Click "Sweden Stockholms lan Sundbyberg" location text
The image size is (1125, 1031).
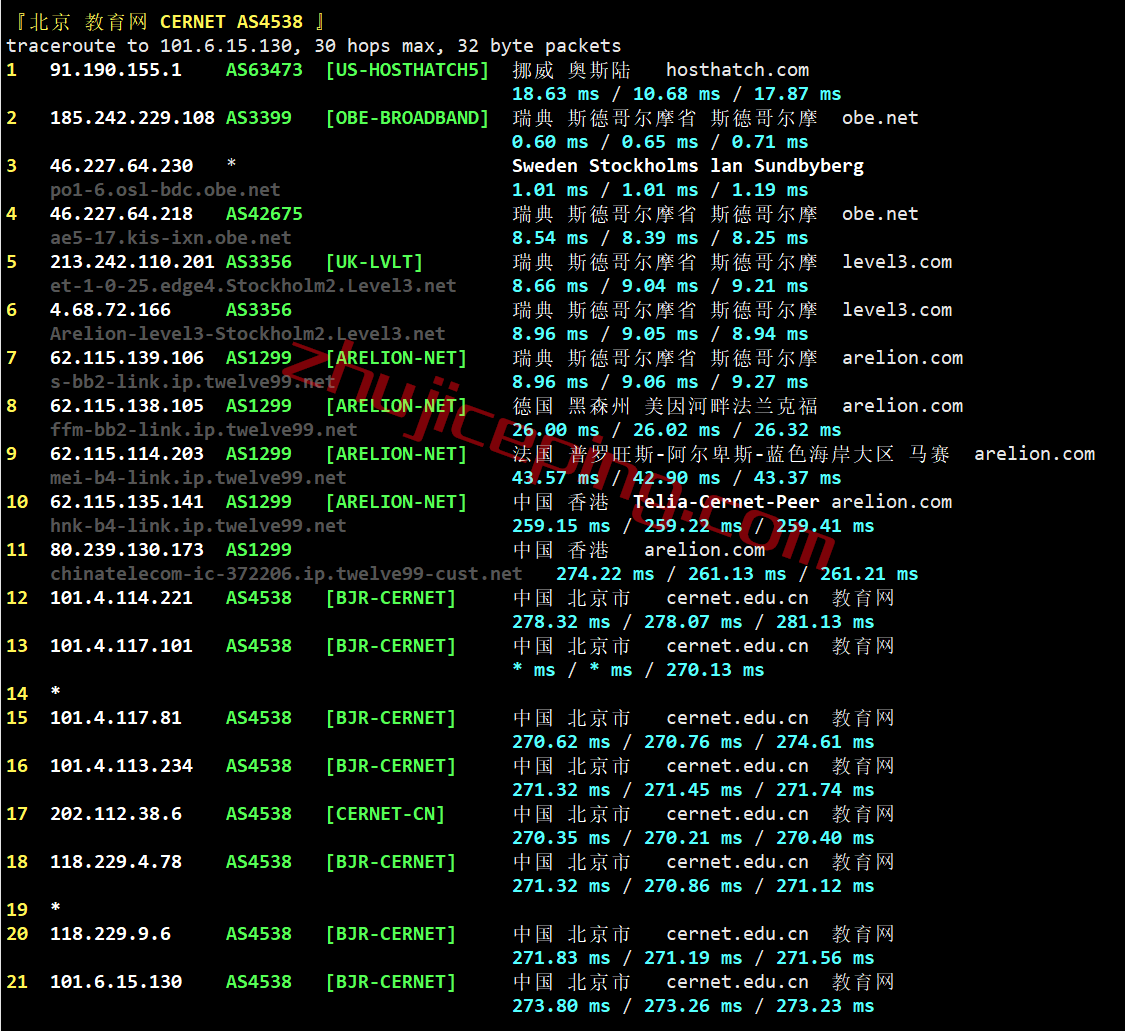point(687,166)
